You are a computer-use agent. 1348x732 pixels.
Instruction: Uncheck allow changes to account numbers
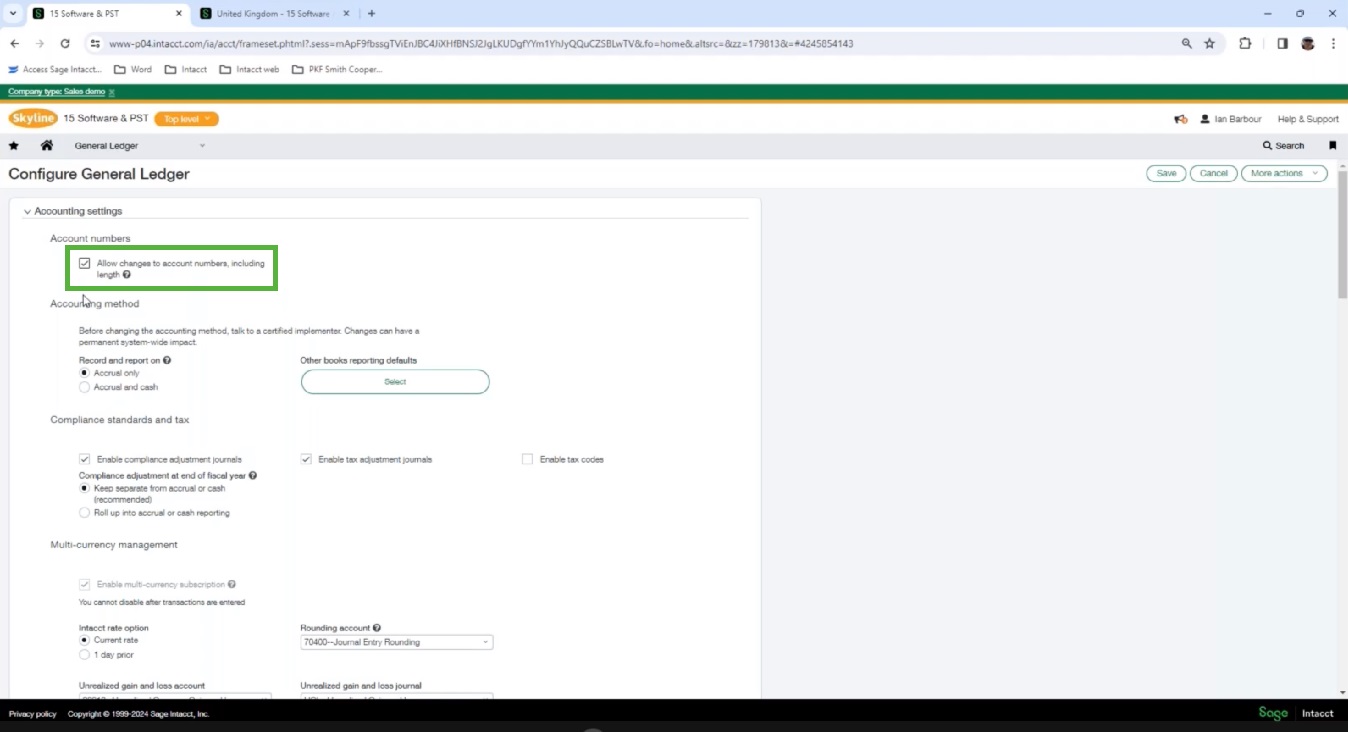tap(84, 262)
